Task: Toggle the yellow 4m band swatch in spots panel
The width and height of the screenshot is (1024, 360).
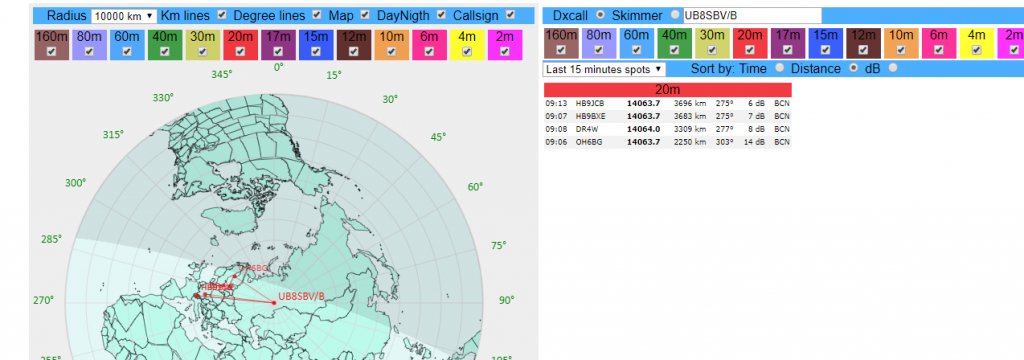Action: coord(977,43)
